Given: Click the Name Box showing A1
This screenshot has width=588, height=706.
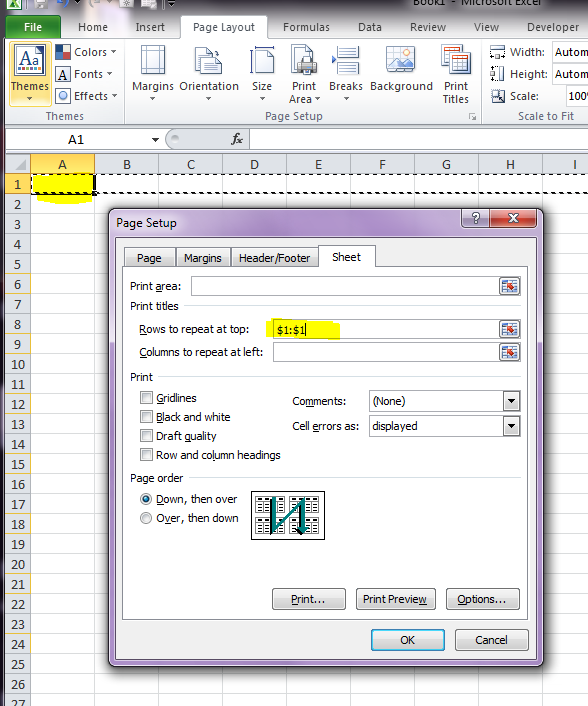Looking at the screenshot, I should (x=77, y=140).
